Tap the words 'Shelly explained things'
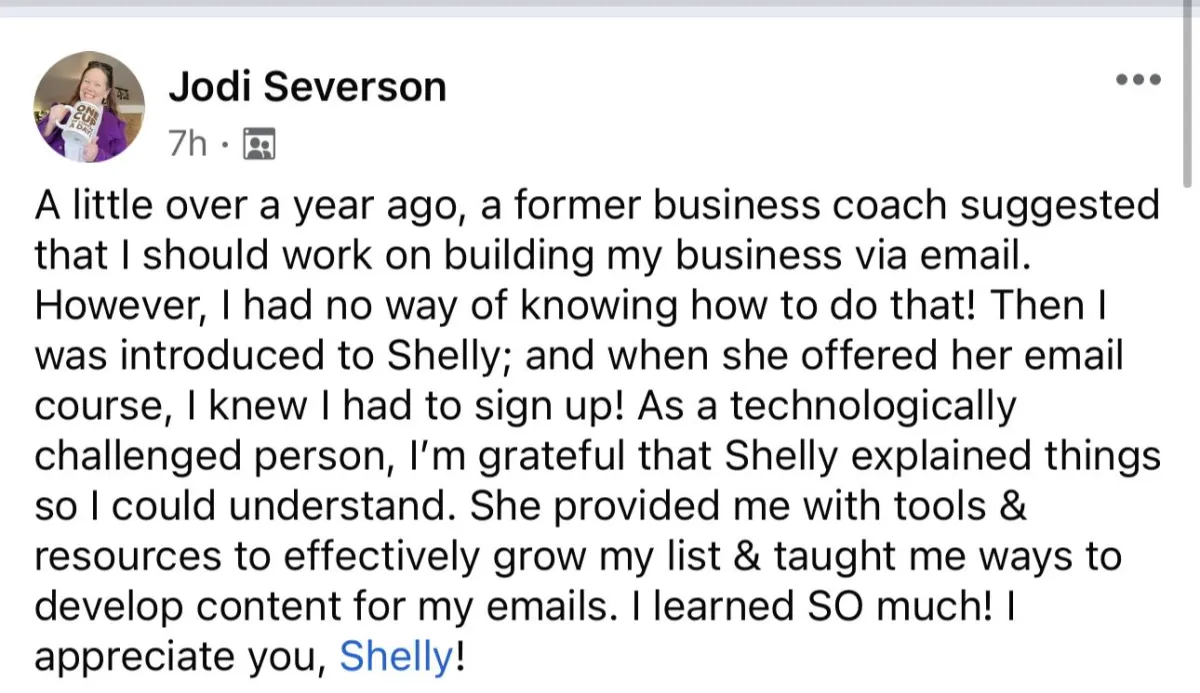 coord(943,457)
